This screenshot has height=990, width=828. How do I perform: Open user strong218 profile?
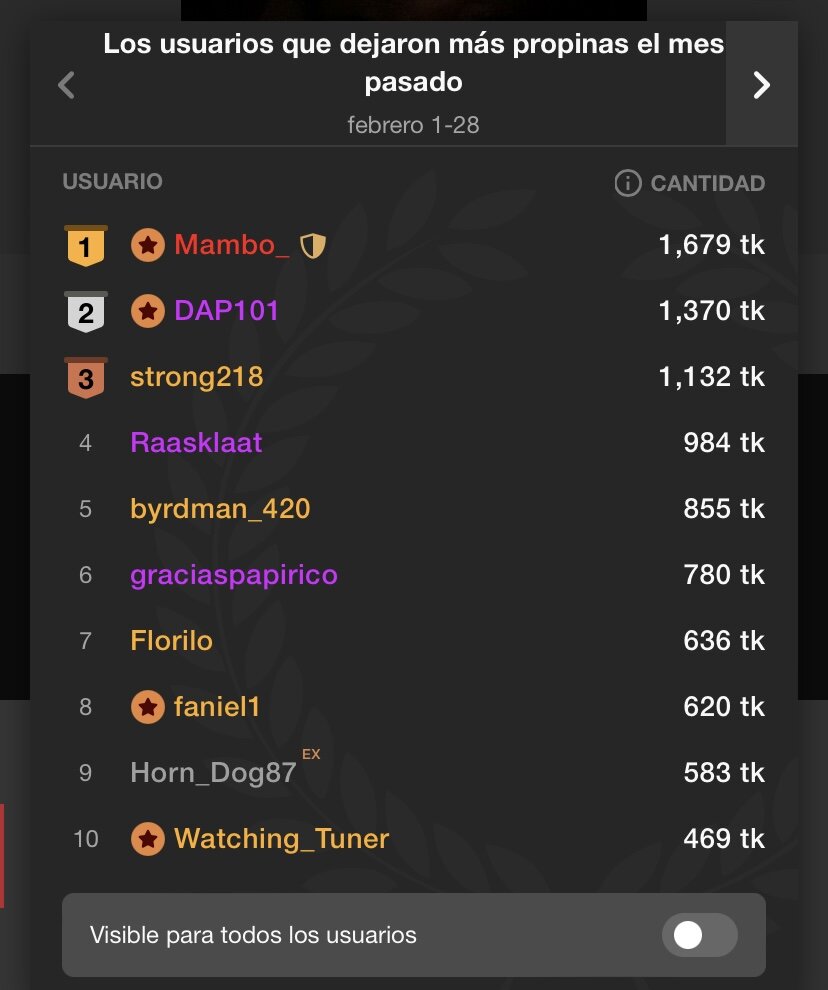pos(196,378)
